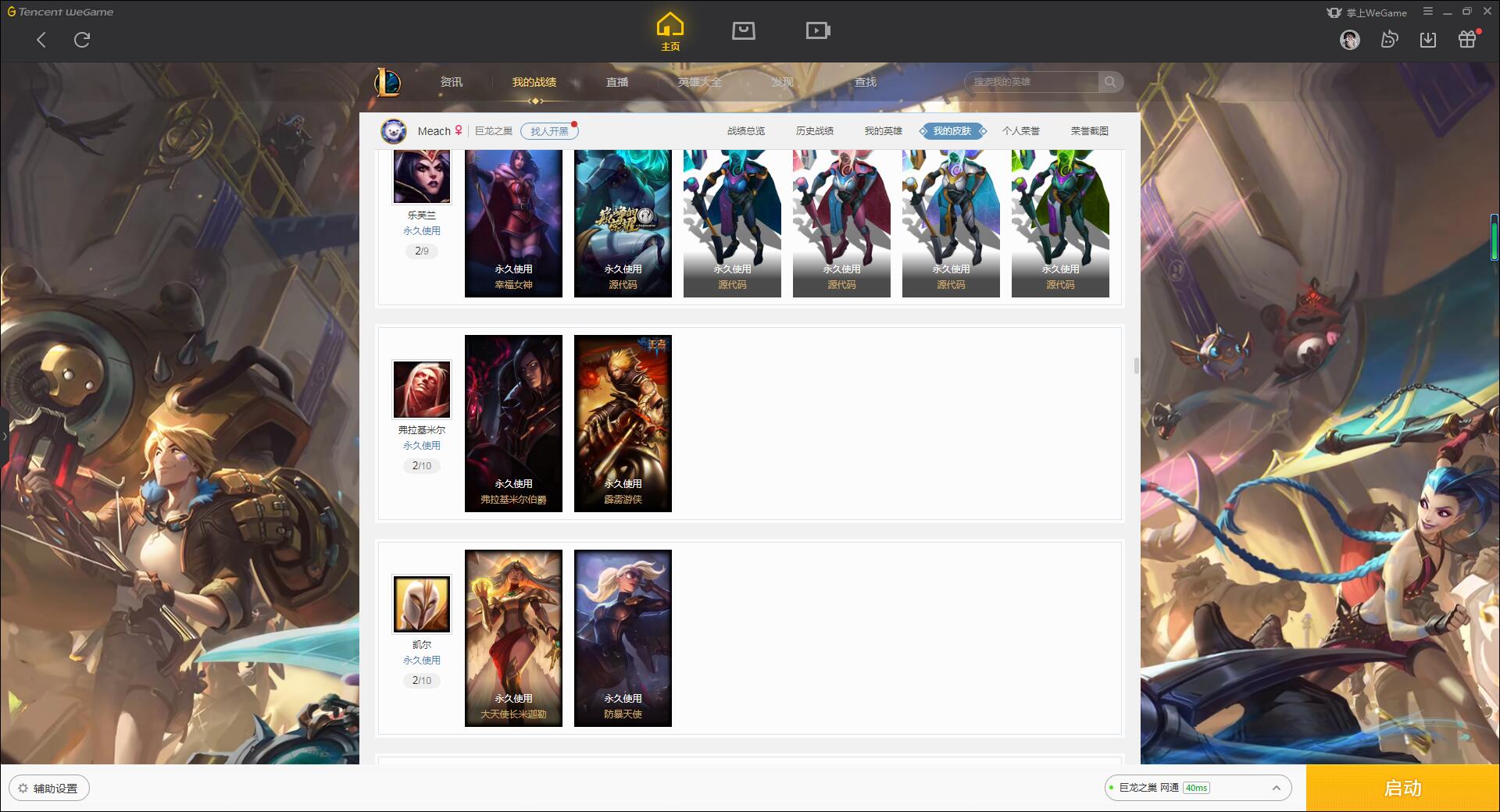Click the Meach username text

pos(434,131)
